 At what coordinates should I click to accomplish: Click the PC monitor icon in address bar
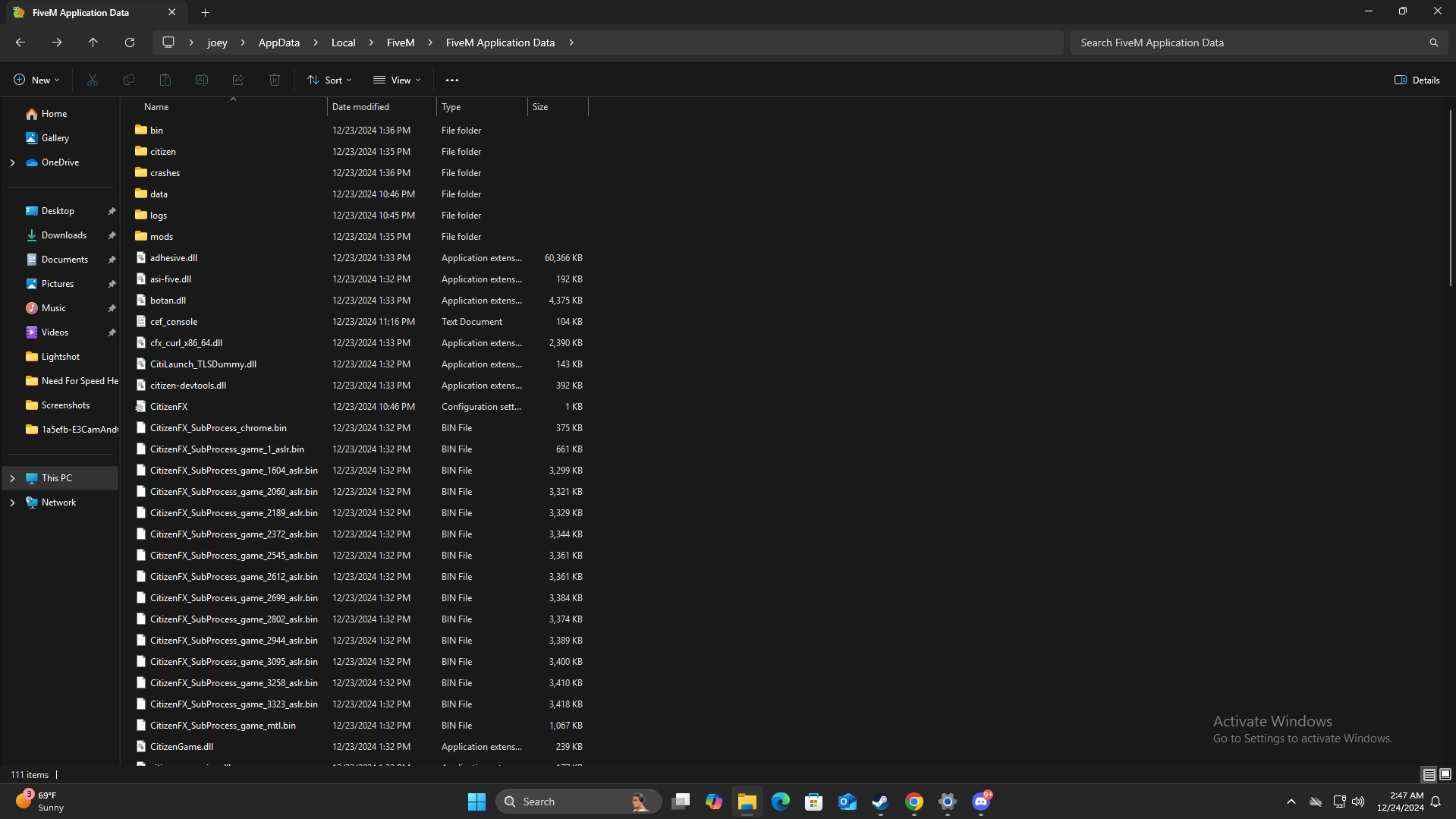[168, 43]
